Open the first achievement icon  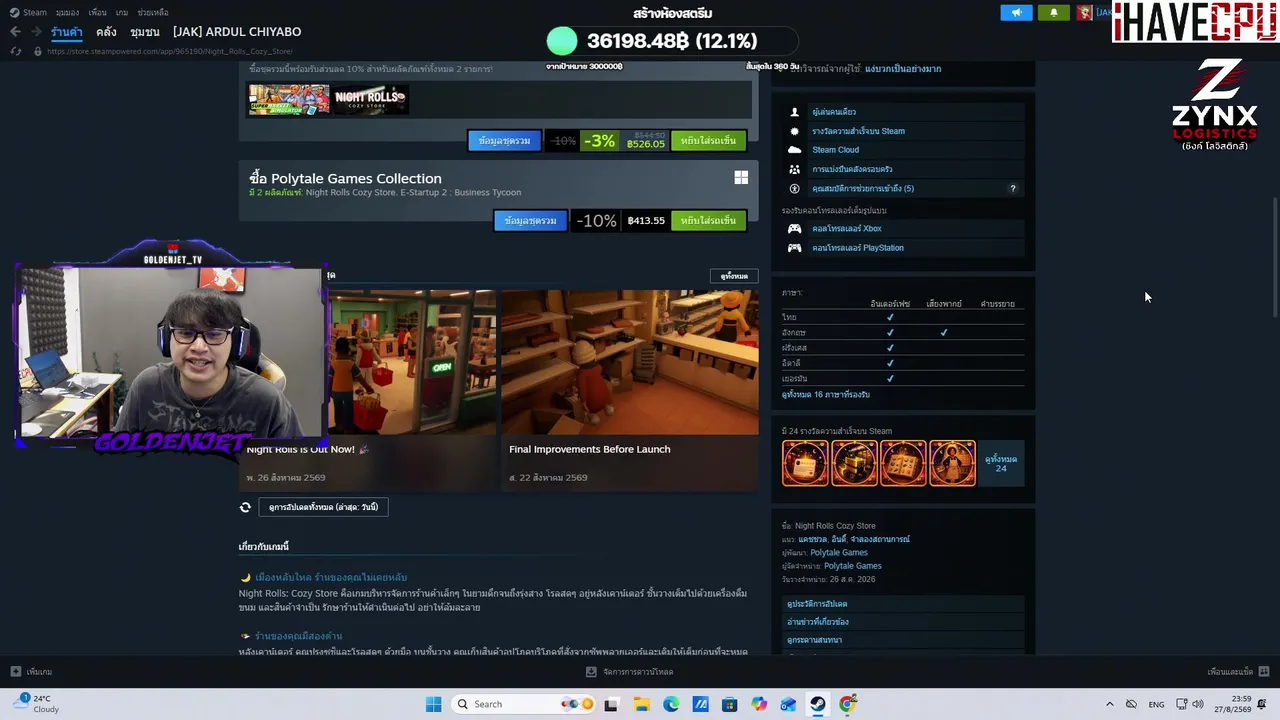[x=805, y=463]
